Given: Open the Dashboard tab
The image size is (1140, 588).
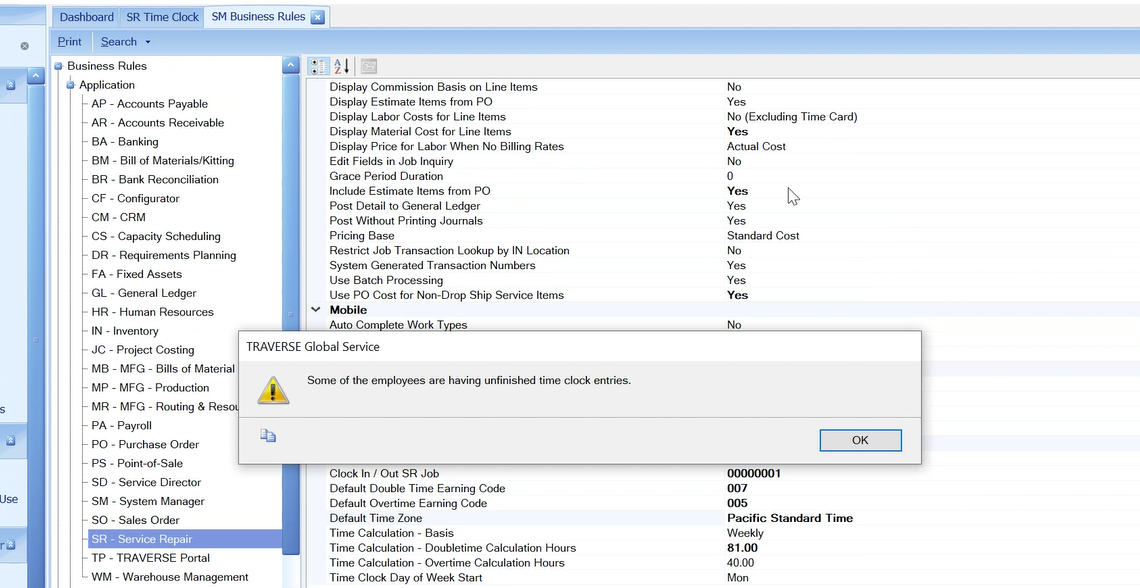Looking at the screenshot, I should (87, 17).
